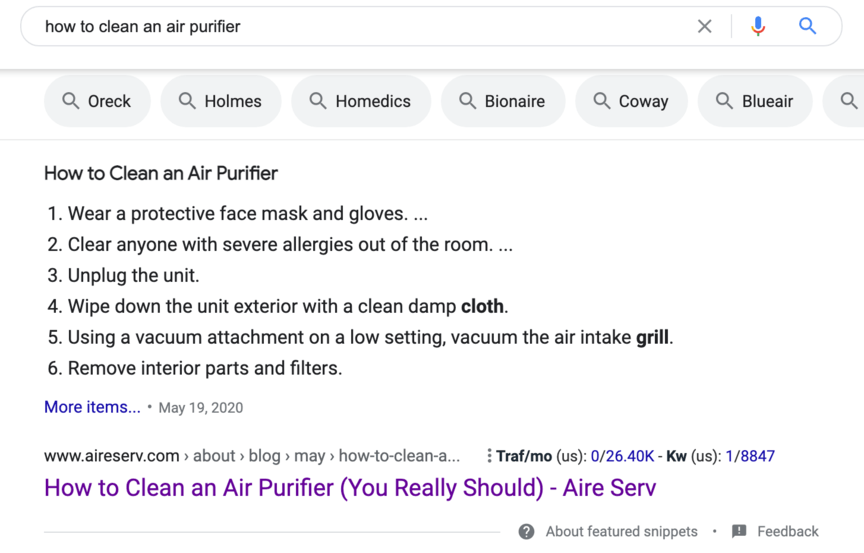Open Aire Serv article title link
The image size is (864, 553).
click(x=350, y=488)
